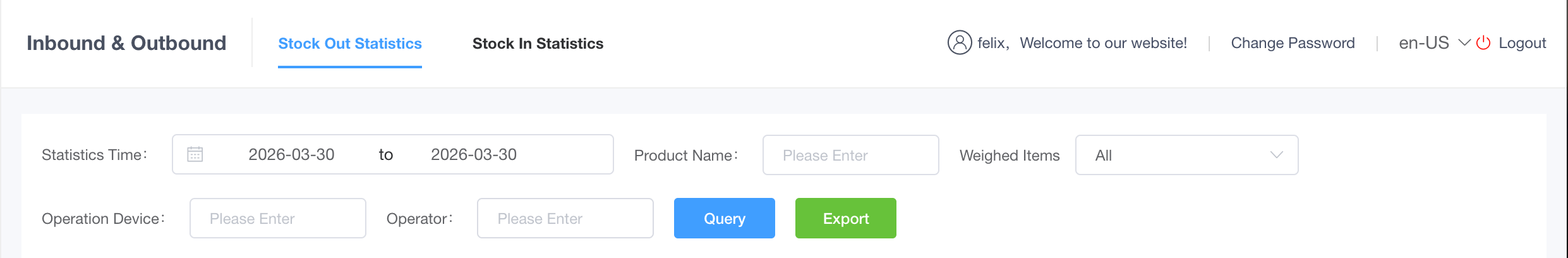Click the Inbound & Outbound title
The image size is (1568, 258).
(x=126, y=43)
